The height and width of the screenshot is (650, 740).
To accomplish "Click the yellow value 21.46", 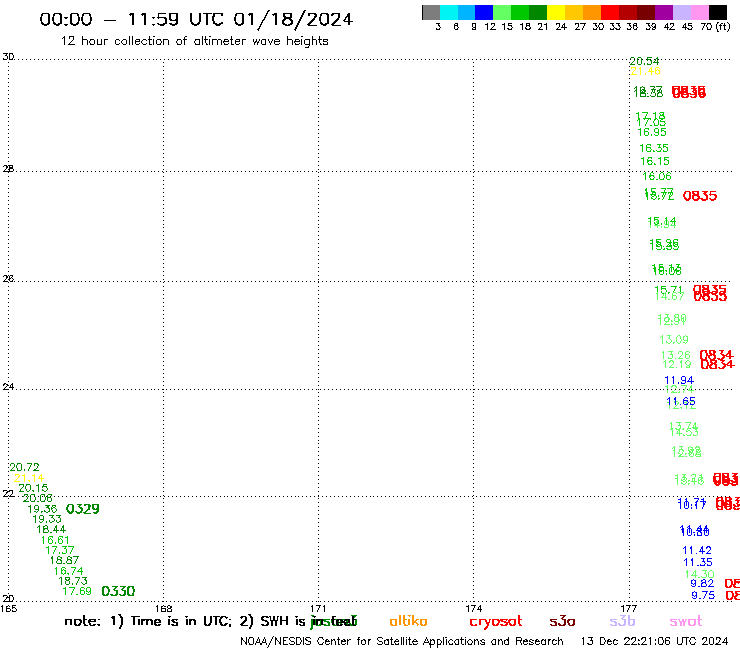I will coord(645,71).
